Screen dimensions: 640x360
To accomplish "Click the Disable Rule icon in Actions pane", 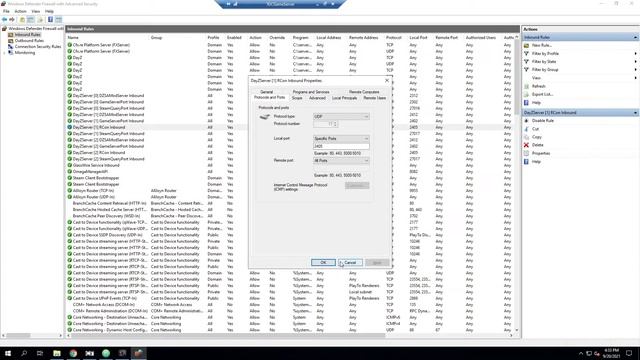I will [x=527, y=121].
